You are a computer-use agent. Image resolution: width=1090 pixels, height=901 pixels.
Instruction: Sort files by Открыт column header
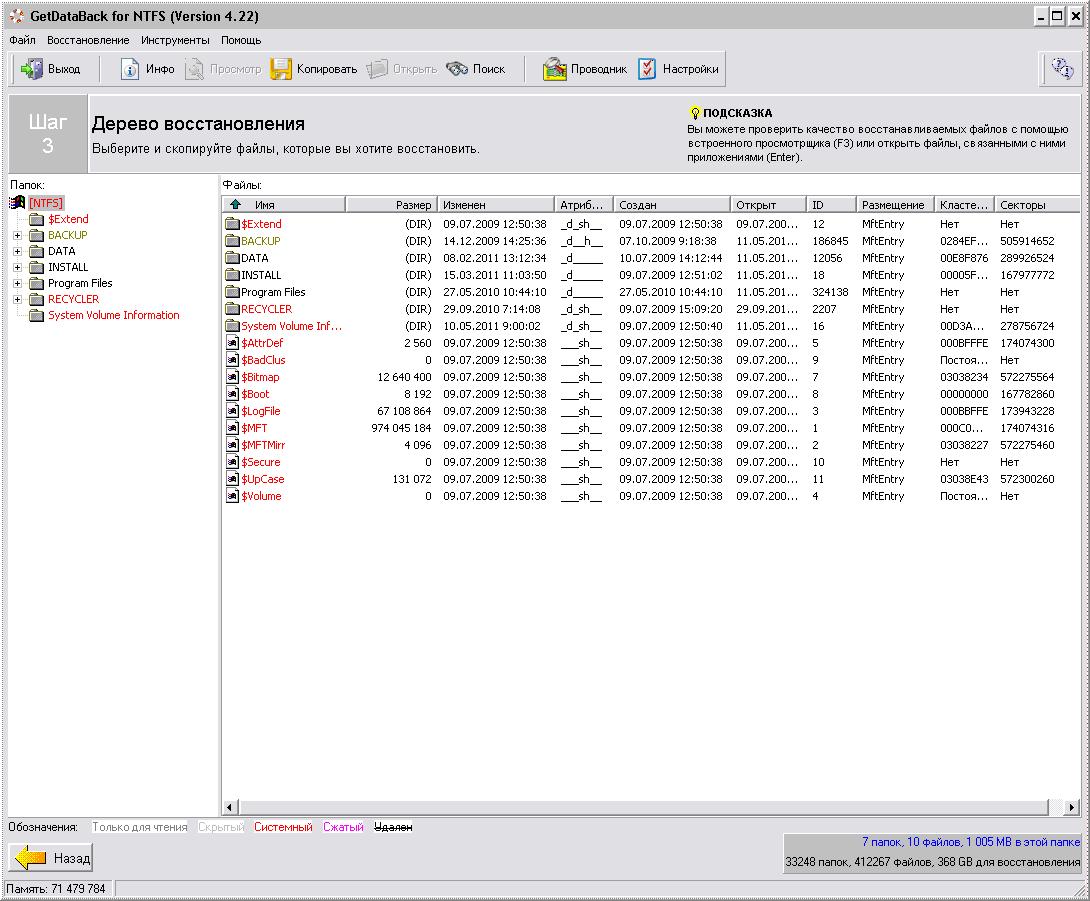768,204
